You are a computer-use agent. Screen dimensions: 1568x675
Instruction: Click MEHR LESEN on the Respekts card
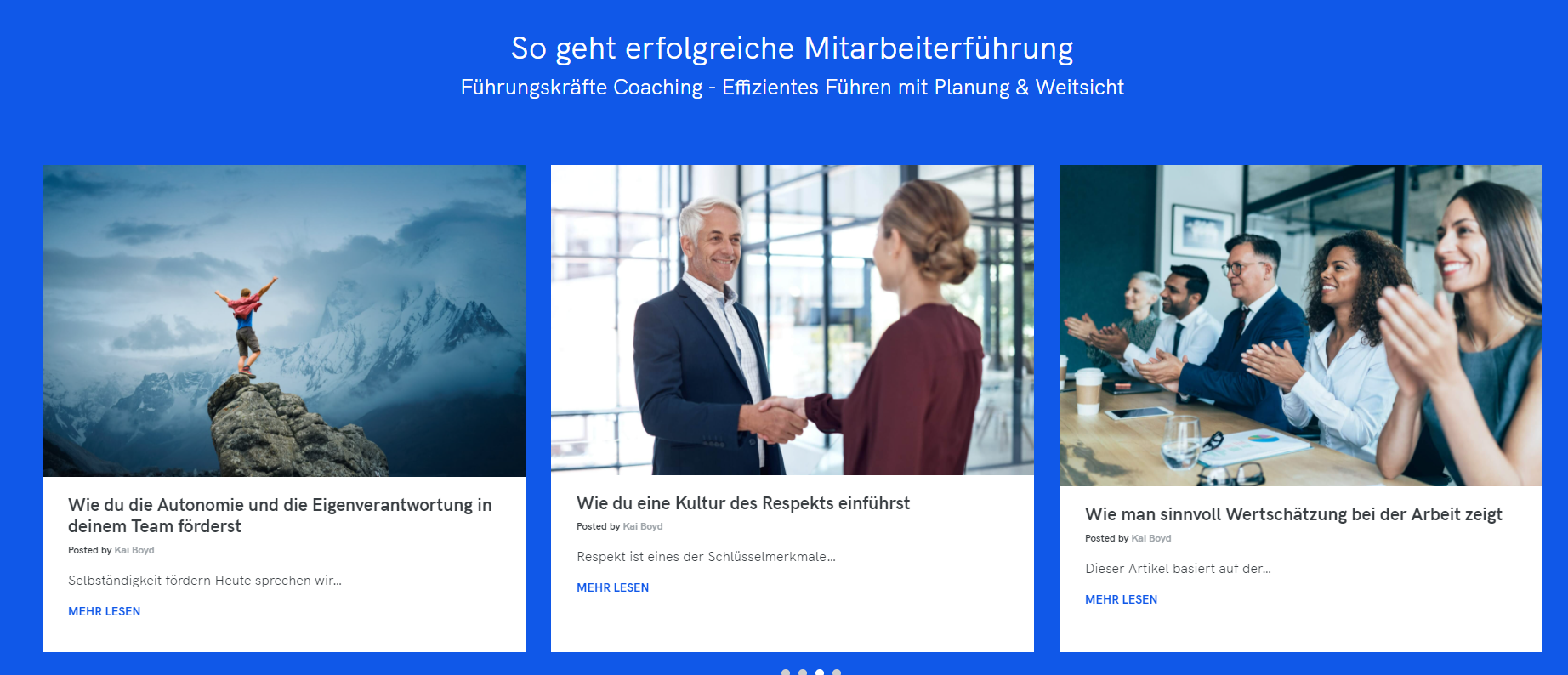613,587
